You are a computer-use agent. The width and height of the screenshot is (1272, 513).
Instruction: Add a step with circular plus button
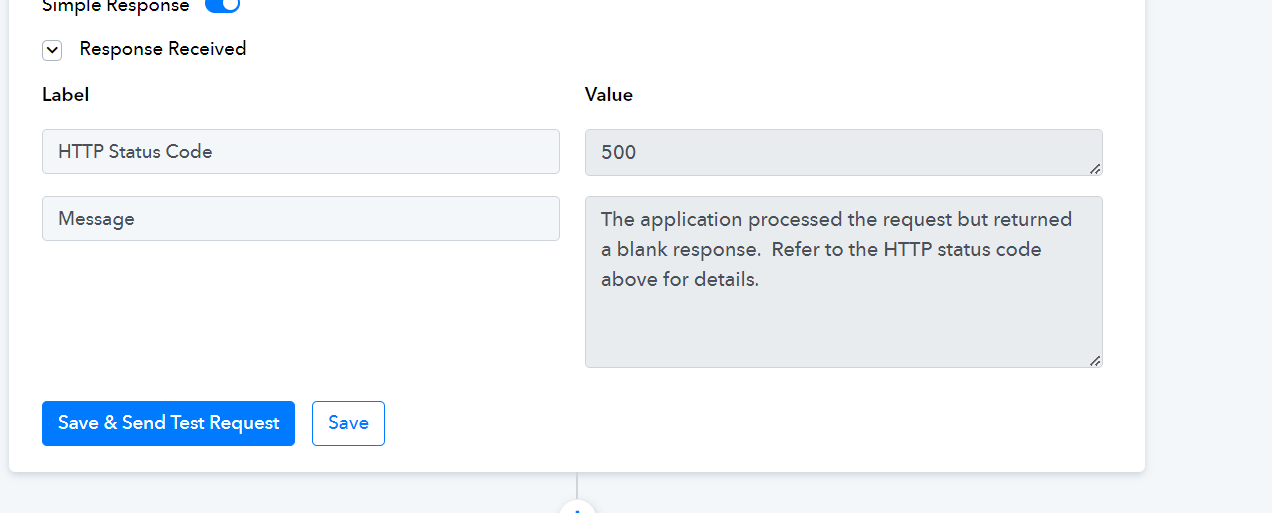pos(577,507)
